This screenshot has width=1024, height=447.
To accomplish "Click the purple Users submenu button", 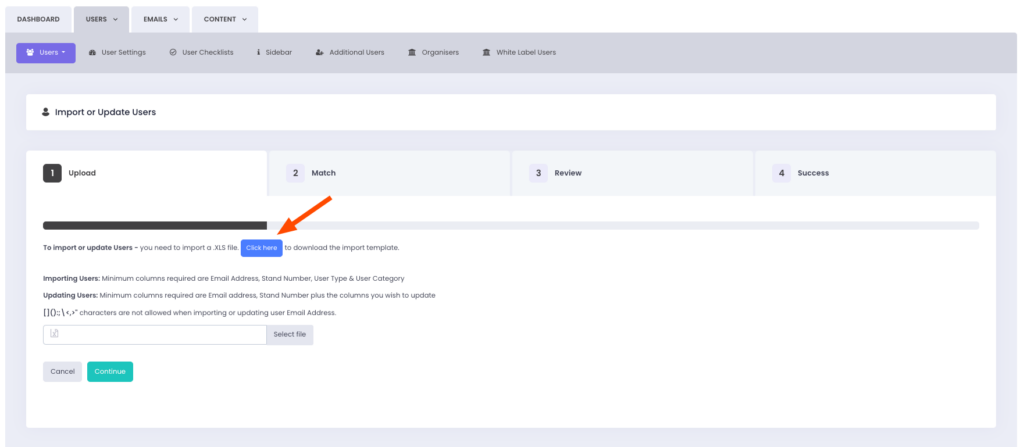I will click(46, 53).
